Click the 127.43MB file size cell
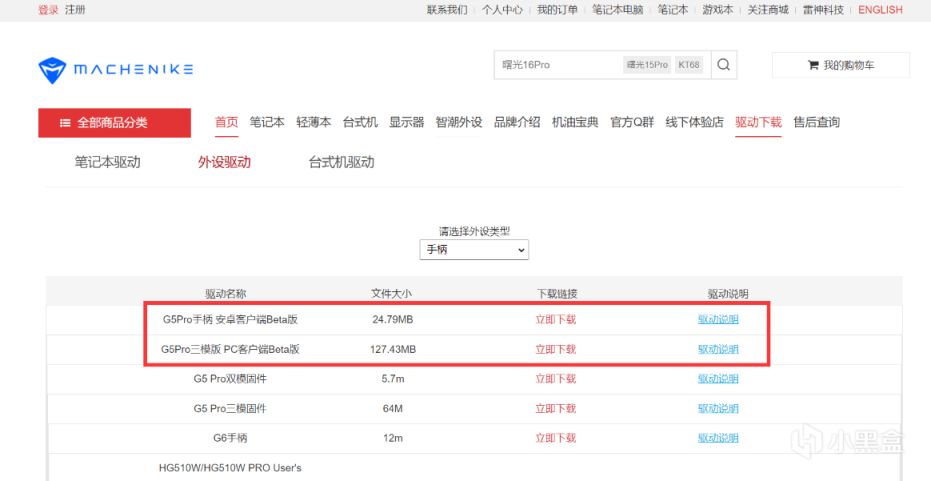Viewport: 931px width, 481px height. pyautogui.click(x=392, y=349)
